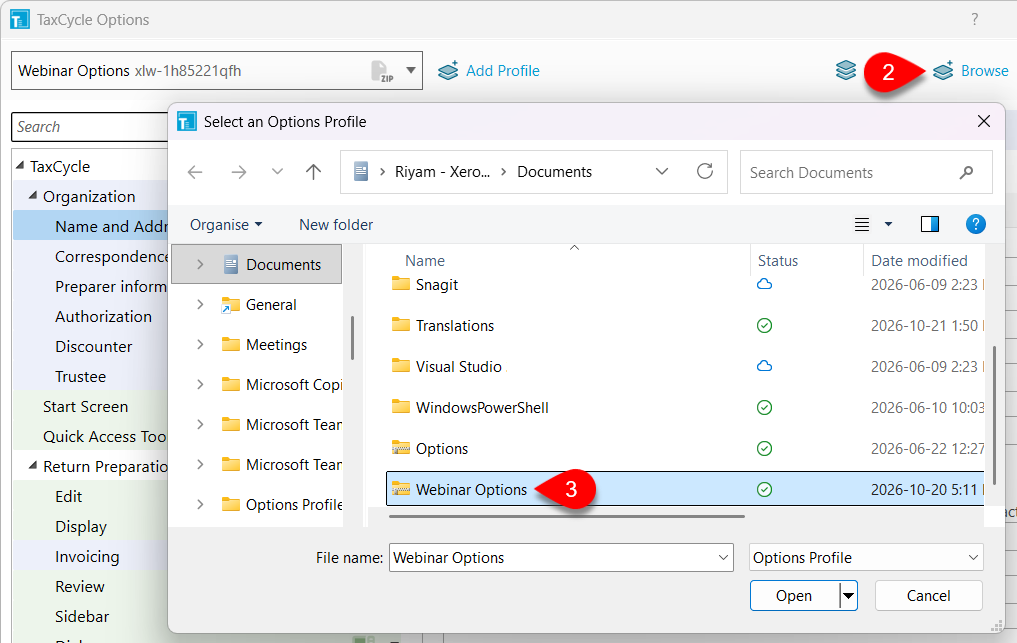
Task: Expand the General folder node
Action: coord(200,304)
